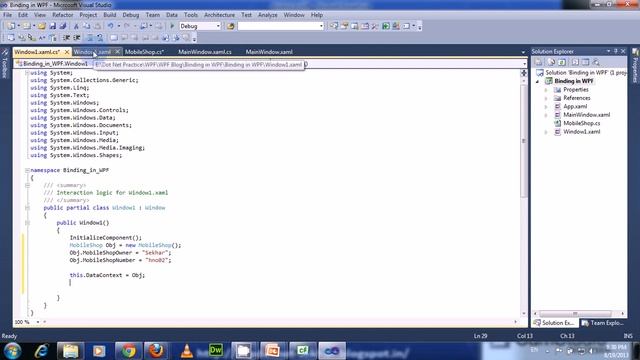
Task: Click the View Designer icon in Solution Explorer
Action: (x=586, y=62)
